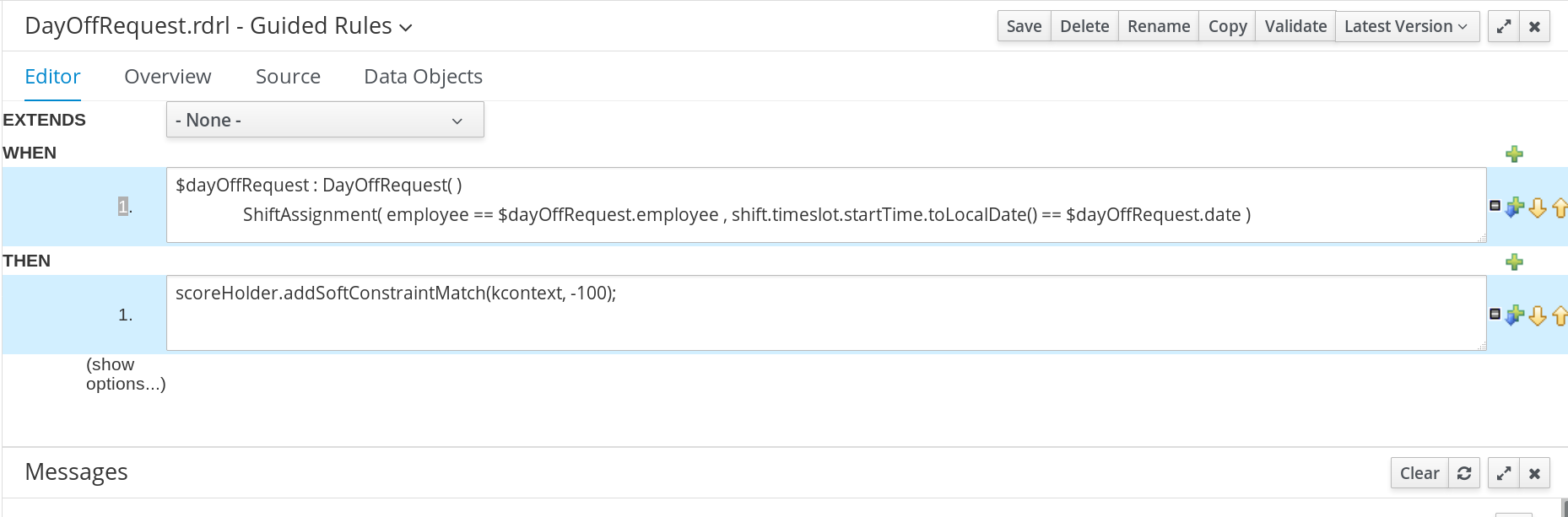This screenshot has width=1568, height=517.
Task: Insert a new item below the WHEN condition row
Action: coord(1515,207)
